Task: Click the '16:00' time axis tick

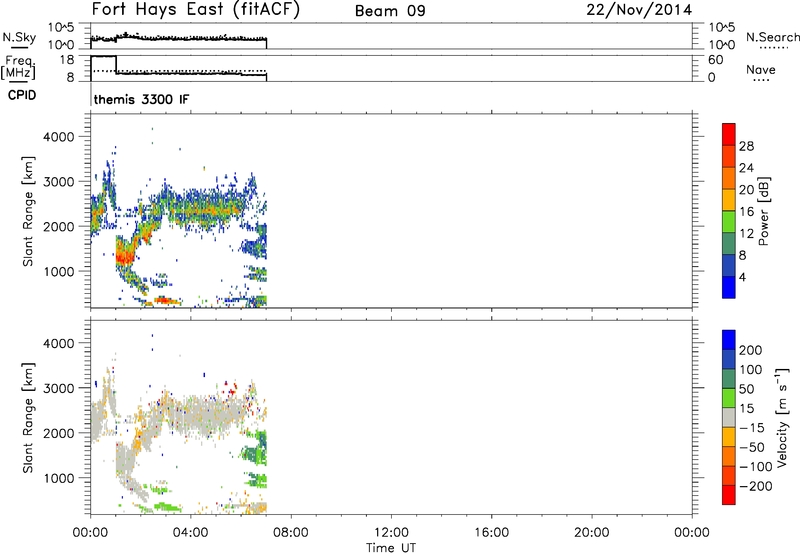Action: click(491, 533)
